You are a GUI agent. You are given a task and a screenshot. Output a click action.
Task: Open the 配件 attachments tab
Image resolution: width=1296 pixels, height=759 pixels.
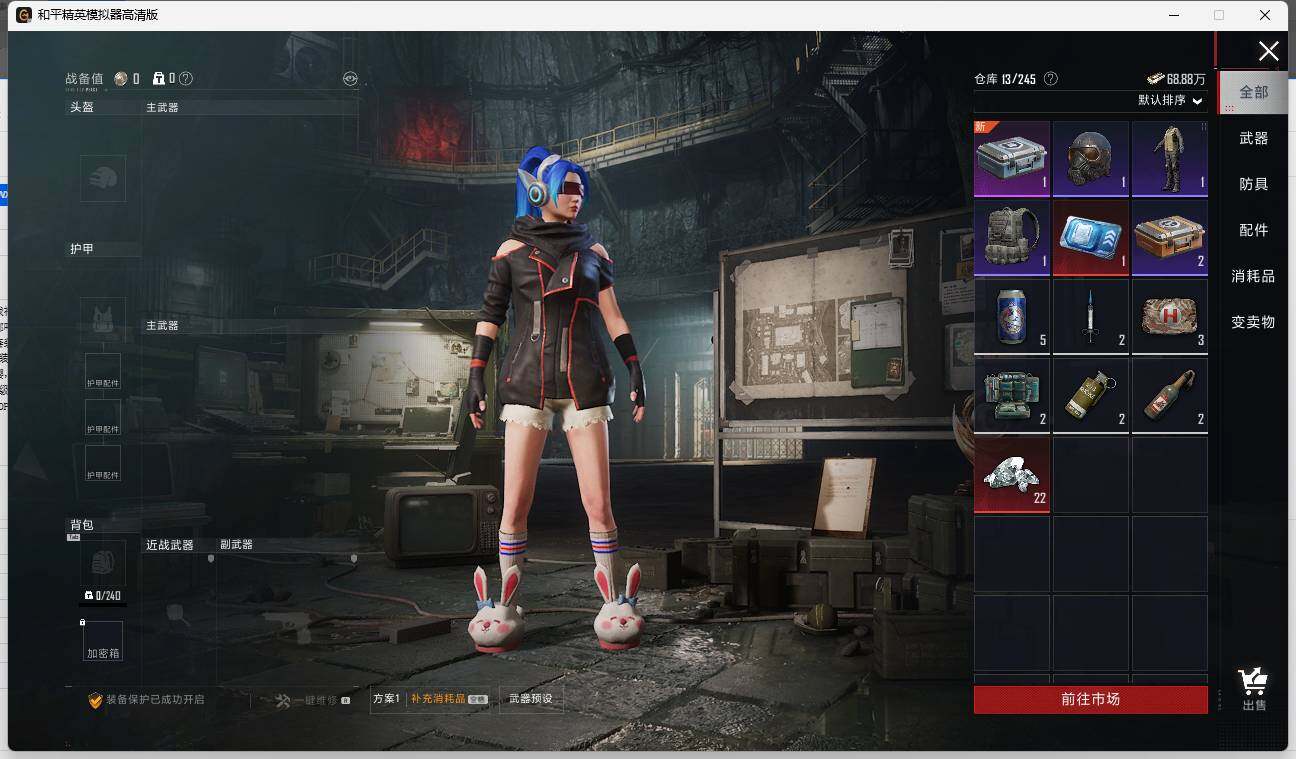tap(1253, 230)
